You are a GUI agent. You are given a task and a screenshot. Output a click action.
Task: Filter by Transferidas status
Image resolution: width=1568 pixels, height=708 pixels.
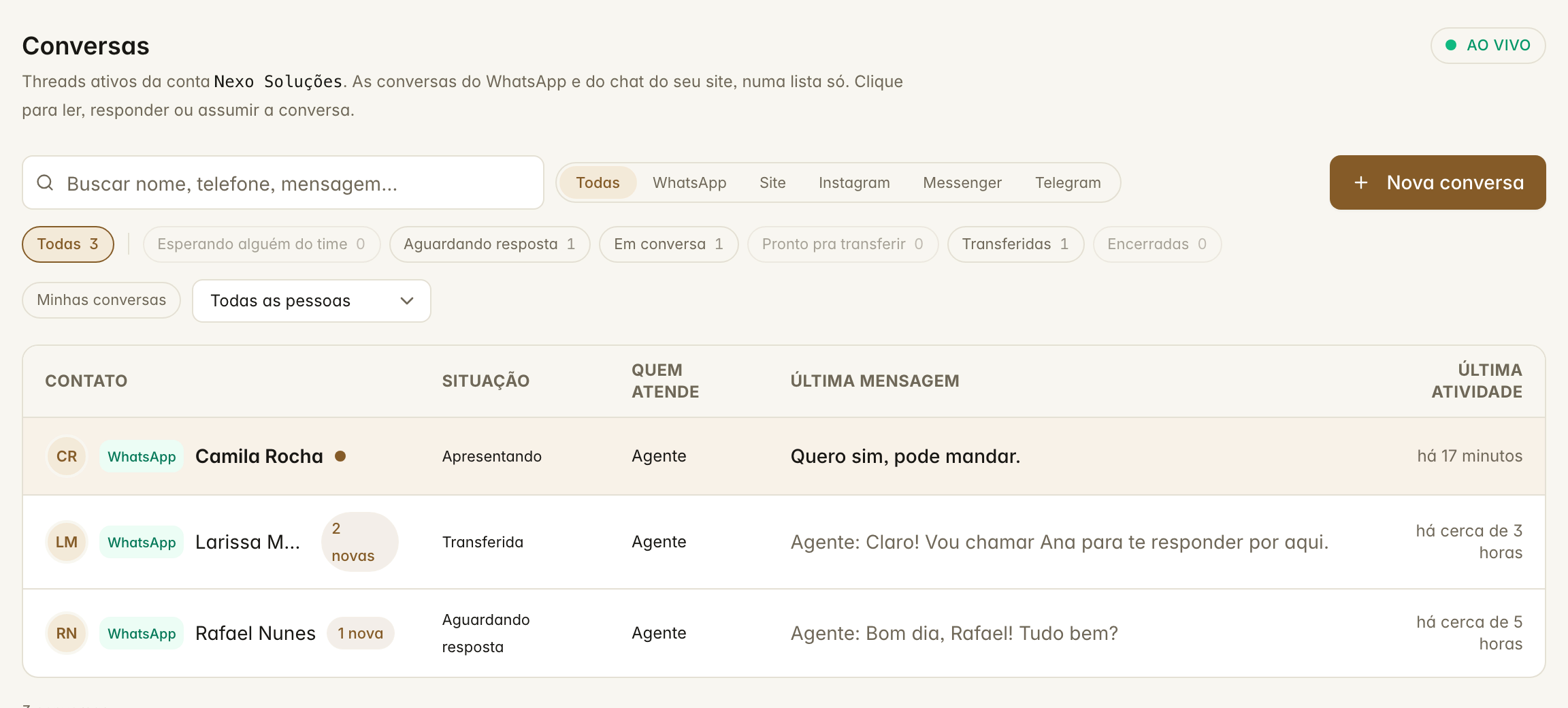point(1015,244)
